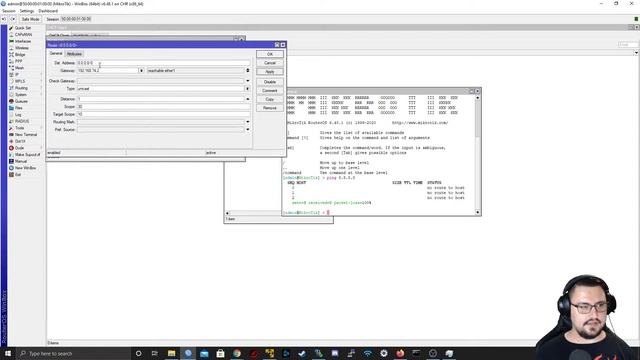The width and height of the screenshot is (640, 360).
Task: Open the Gateway dropdown arrow
Action: [x=141, y=71]
